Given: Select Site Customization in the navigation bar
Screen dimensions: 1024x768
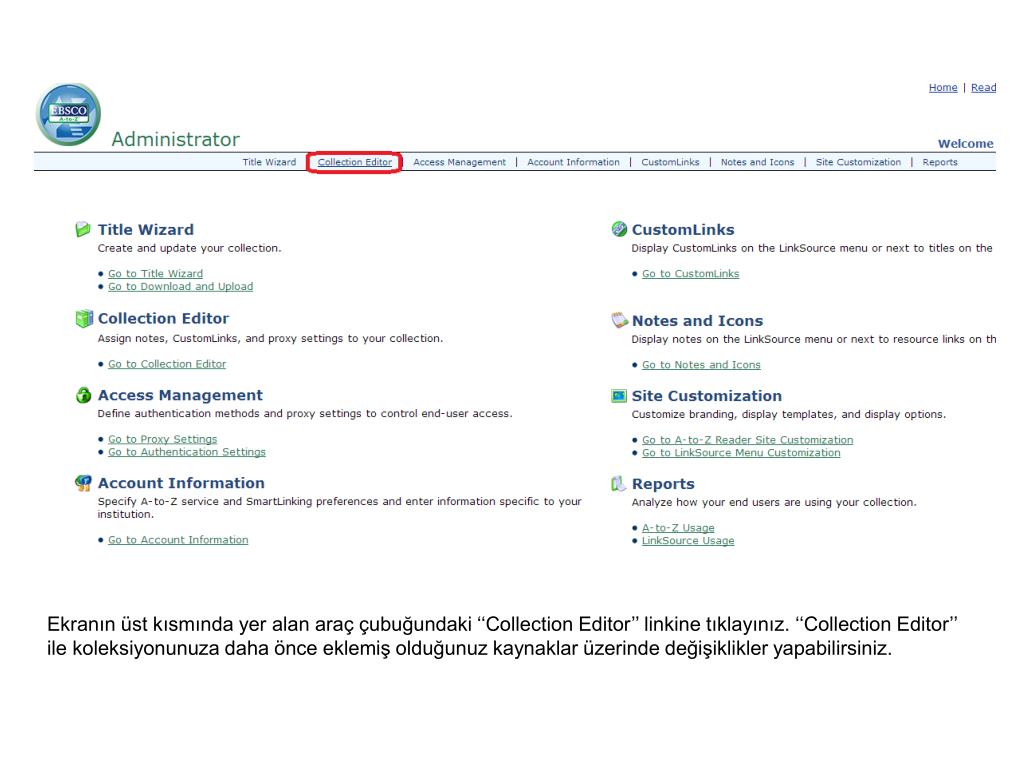Looking at the screenshot, I should (x=858, y=162).
